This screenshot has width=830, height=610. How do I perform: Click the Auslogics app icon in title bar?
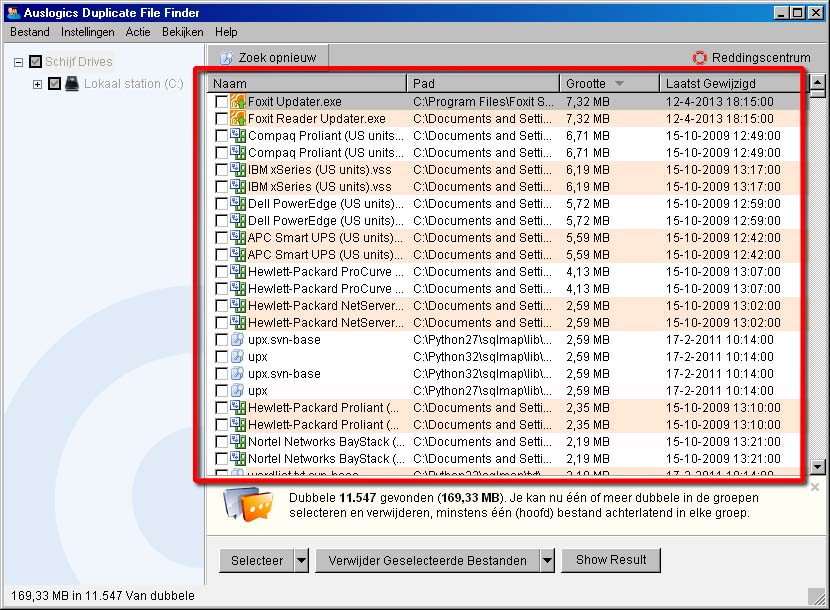[14, 12]
